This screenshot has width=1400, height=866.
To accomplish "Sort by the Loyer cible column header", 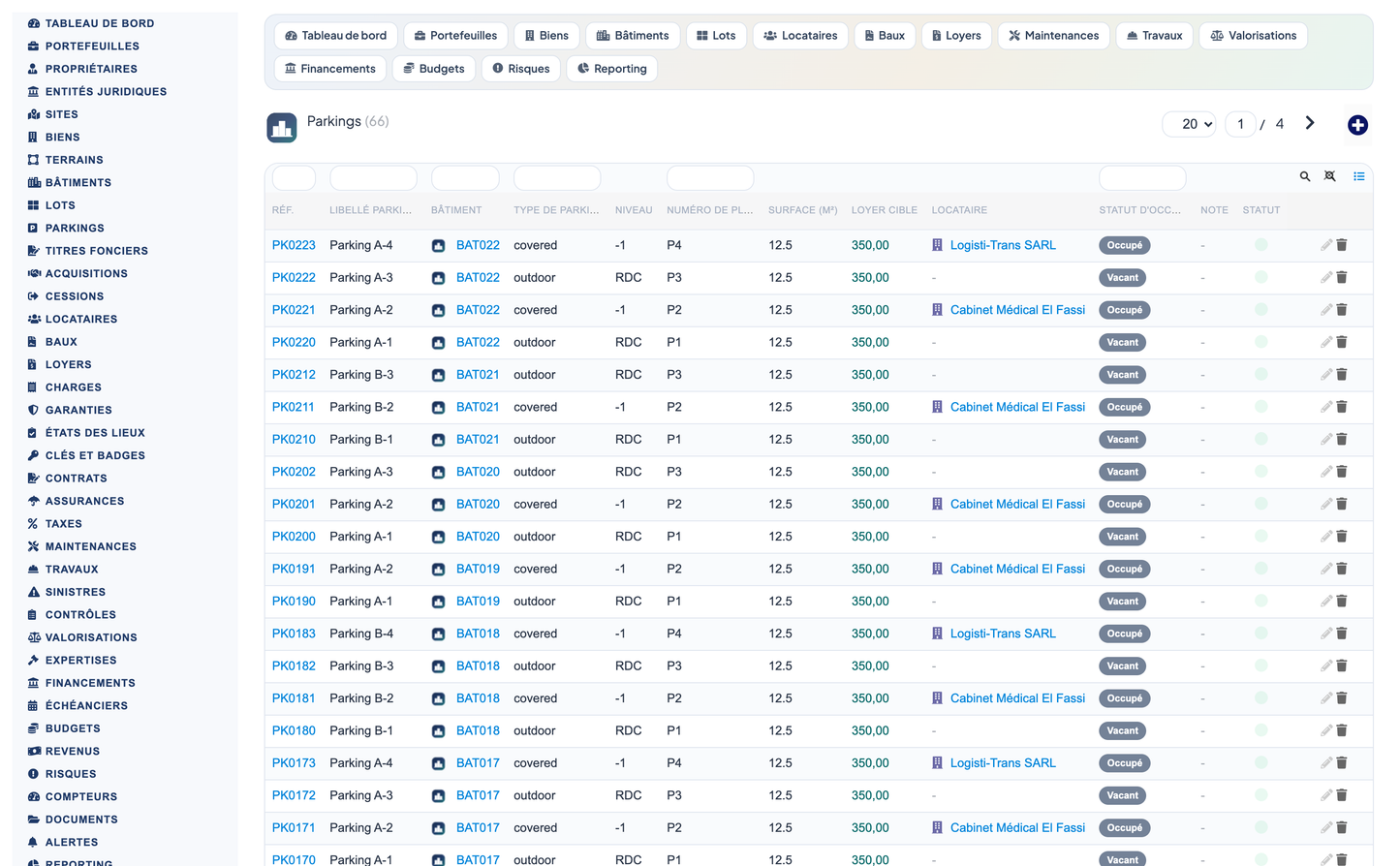I will pyautogui.click(x=885, y=210).
